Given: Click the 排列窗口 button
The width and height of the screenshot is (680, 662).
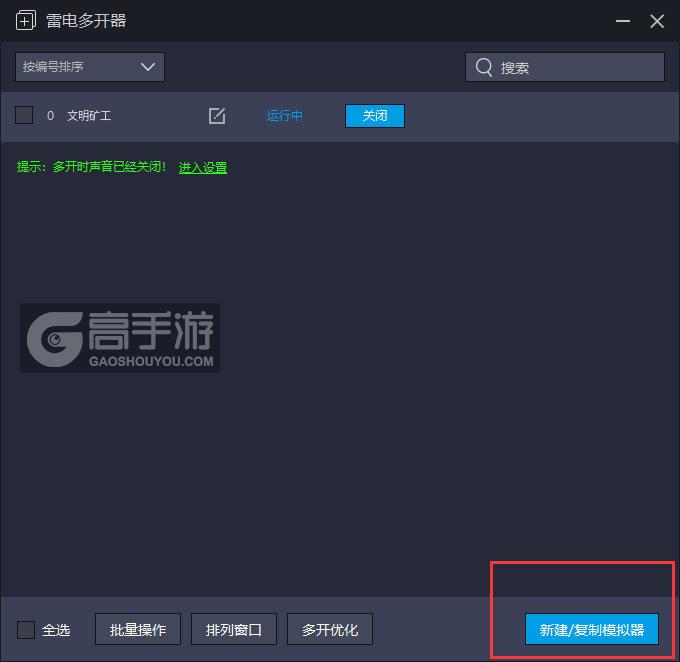Looking at the screenshot, I should point(234,629).
